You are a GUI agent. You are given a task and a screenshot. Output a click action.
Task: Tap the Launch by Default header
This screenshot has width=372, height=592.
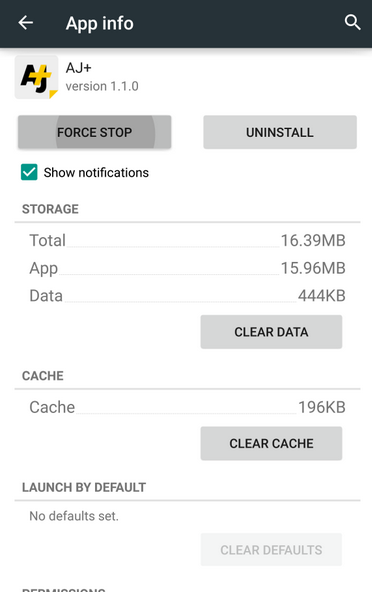(x=84, y=487)
